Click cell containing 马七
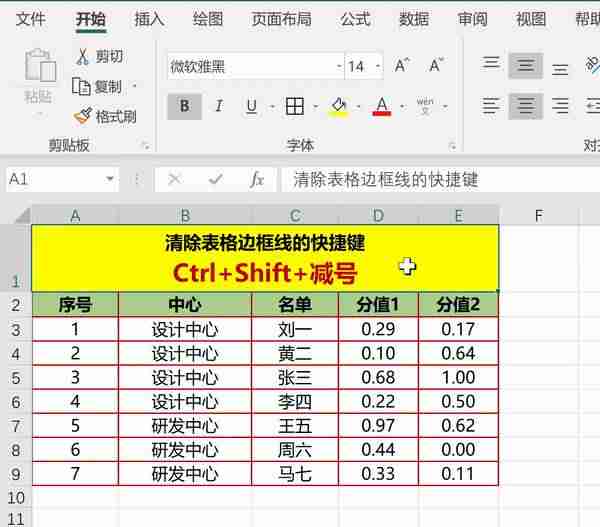 pos(295,474)
